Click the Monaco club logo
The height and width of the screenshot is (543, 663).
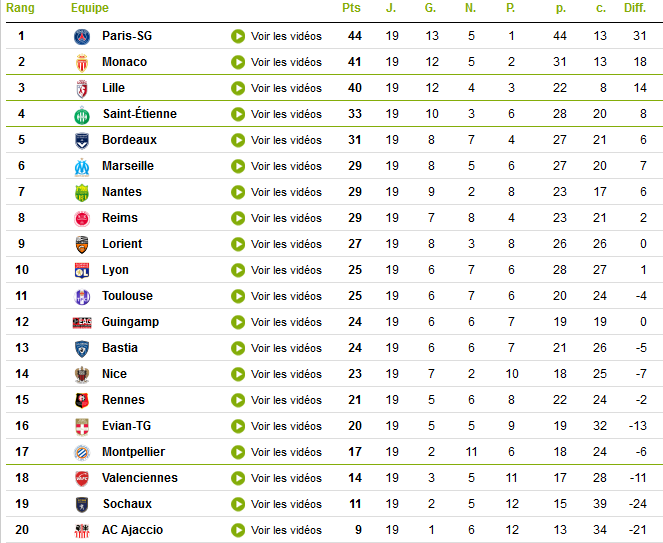tap(82, 63)
